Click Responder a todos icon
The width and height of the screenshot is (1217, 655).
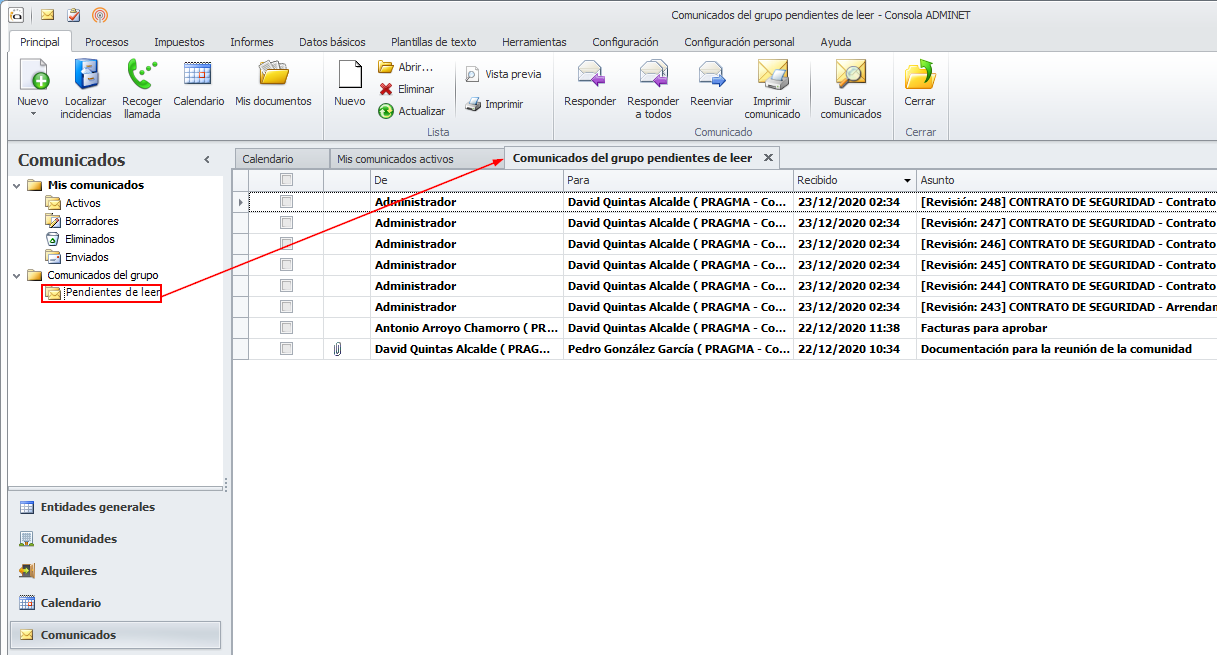click(653, 89)
